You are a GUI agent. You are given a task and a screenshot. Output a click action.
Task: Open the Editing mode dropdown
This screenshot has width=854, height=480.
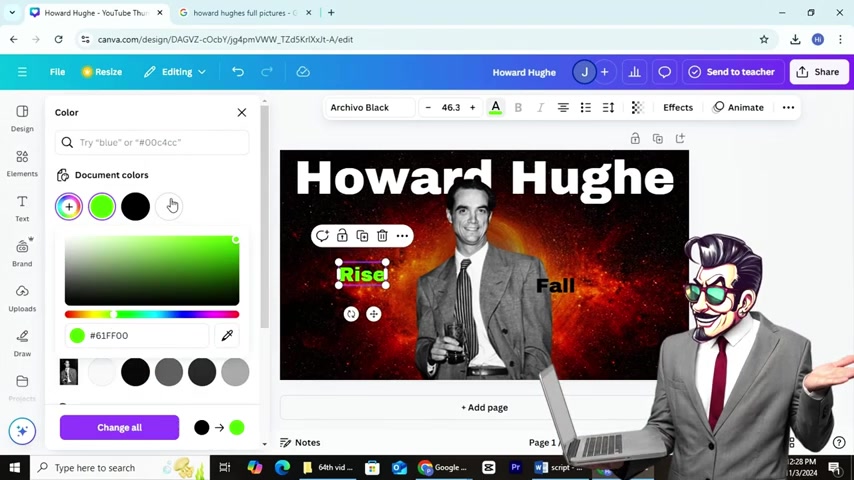coord(175,72)
